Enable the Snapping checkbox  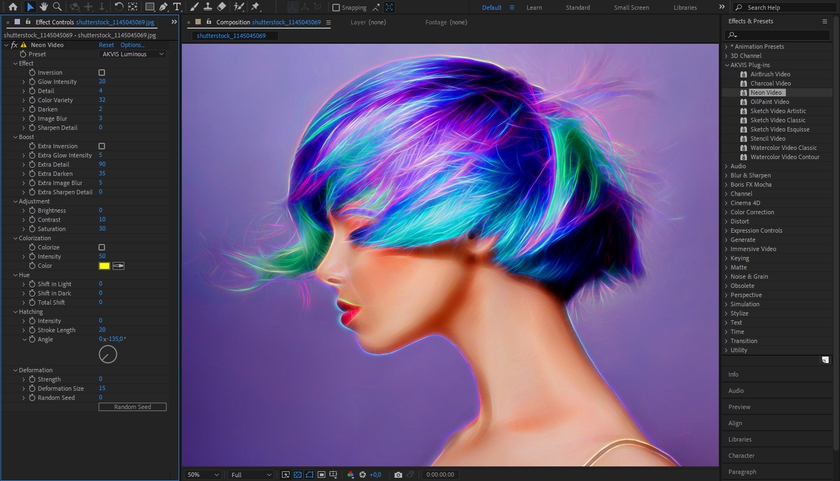[336, 7]
